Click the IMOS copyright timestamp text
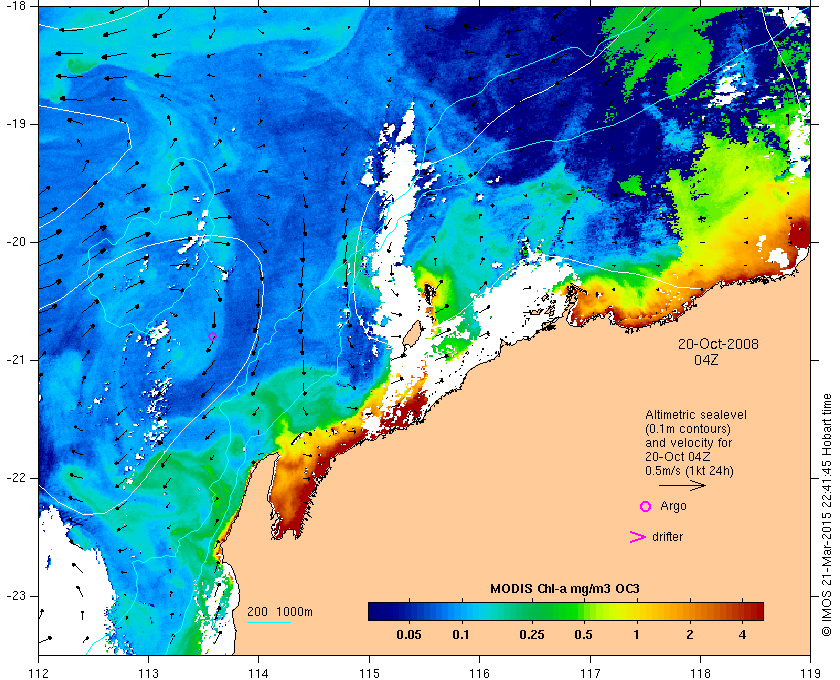 [x=827, y=515]
